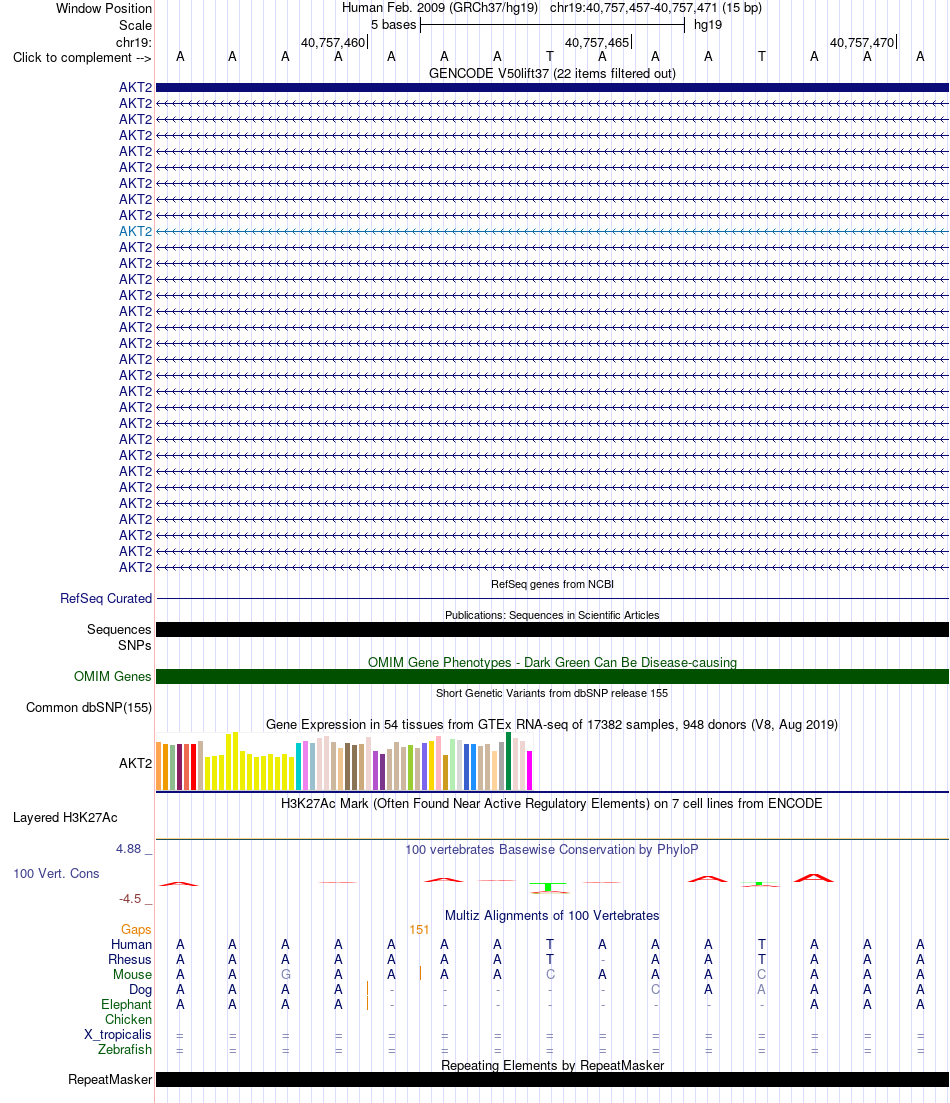Click the magenta bar ending the GTEx chart
This screenshot has height=1103, width=950.
coord(530,771)
